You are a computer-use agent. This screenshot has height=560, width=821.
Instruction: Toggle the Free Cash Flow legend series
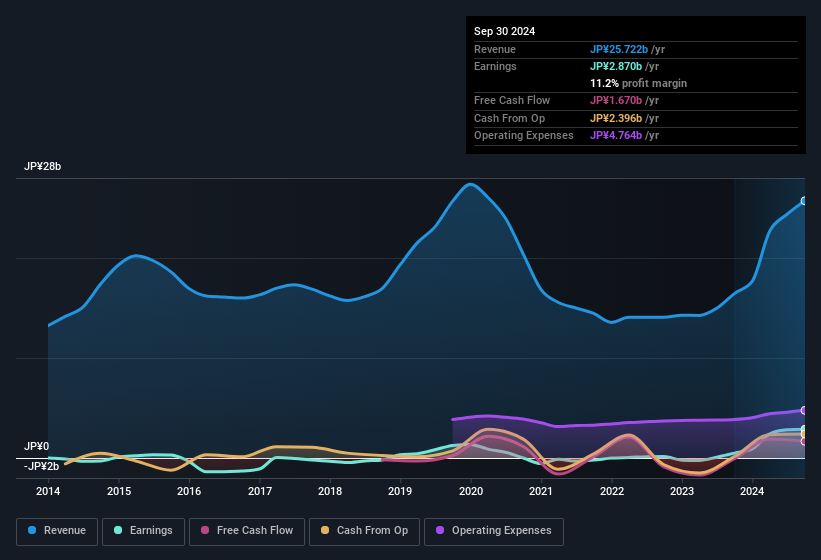pos(247,531)
